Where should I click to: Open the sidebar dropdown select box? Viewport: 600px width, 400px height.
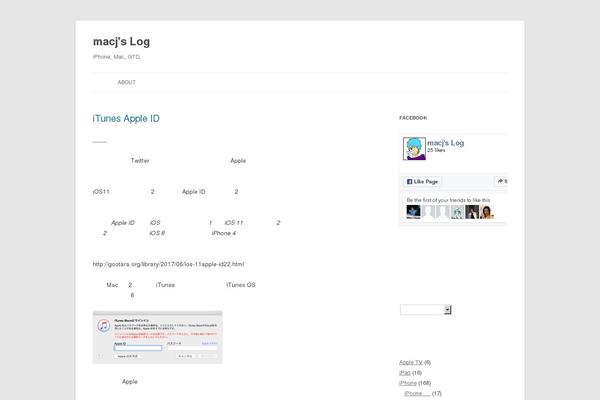426,310
